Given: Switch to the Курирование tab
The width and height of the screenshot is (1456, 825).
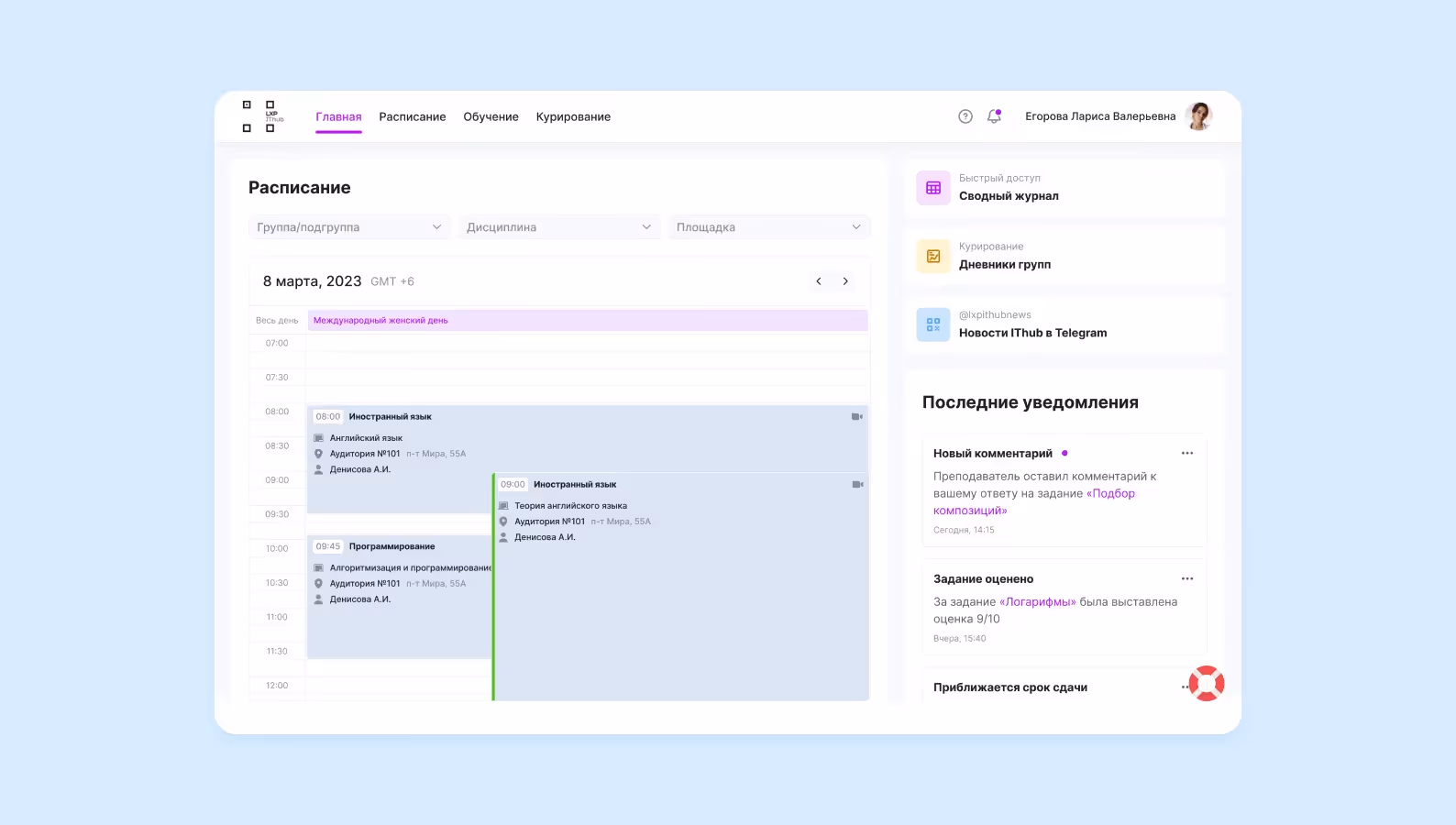Looking at the screenshot, I should pos(573,116).
